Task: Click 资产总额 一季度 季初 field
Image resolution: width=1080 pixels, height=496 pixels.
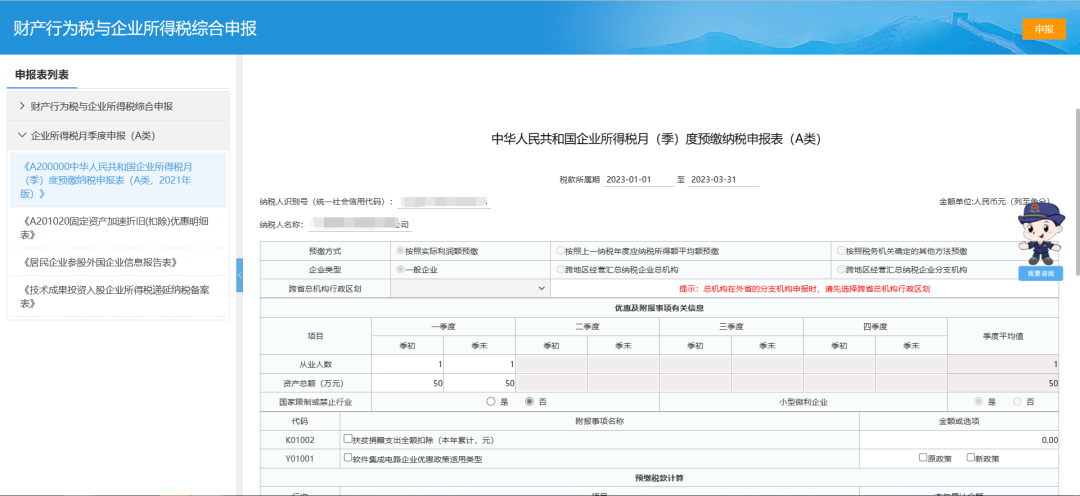Action: click(x=407, y=383)
